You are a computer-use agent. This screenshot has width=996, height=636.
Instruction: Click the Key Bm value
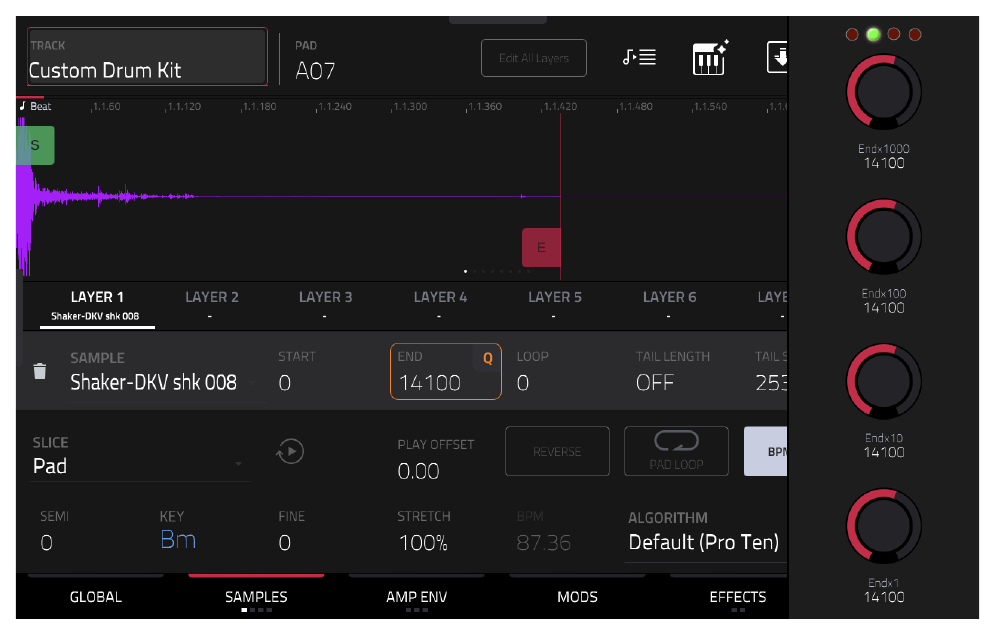click(178, 539)
